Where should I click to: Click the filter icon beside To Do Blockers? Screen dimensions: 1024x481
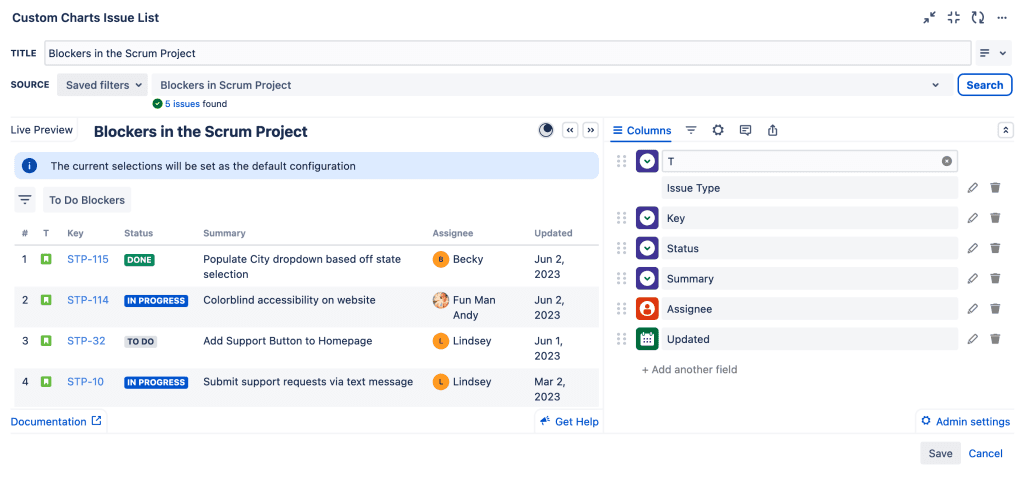[25, 200]
